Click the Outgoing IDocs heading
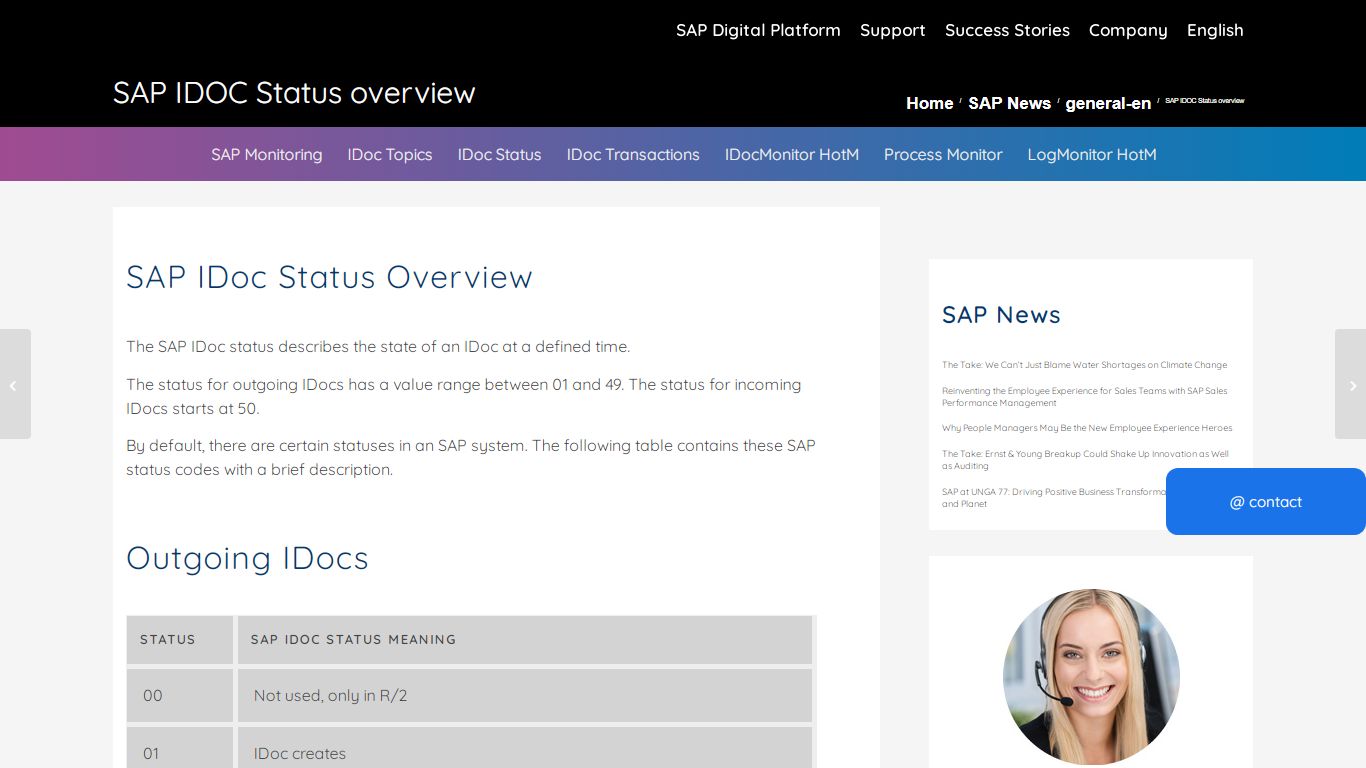 click(x=247, y=558)
